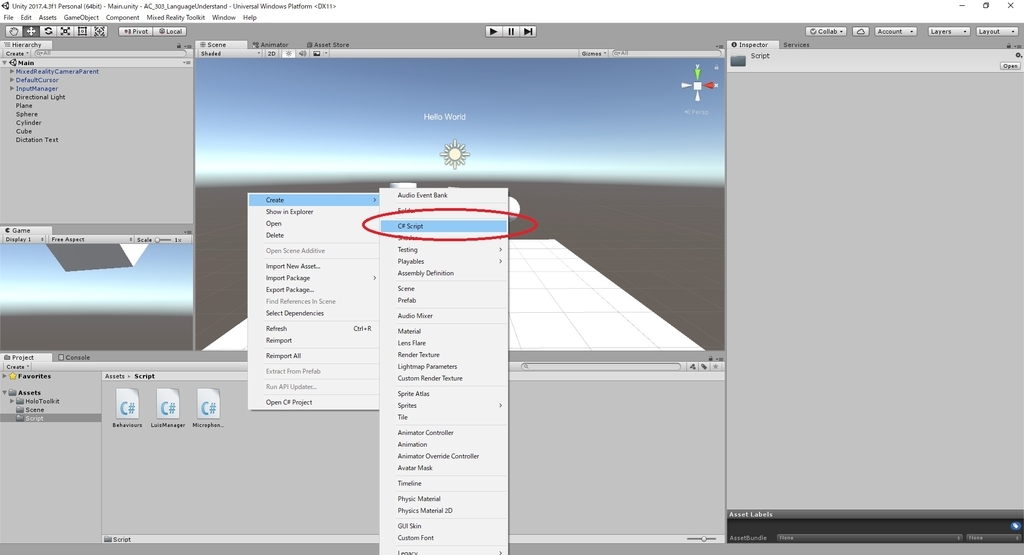Click the asset label tag icon
1024x555 pixels.
coord(1015,526)
